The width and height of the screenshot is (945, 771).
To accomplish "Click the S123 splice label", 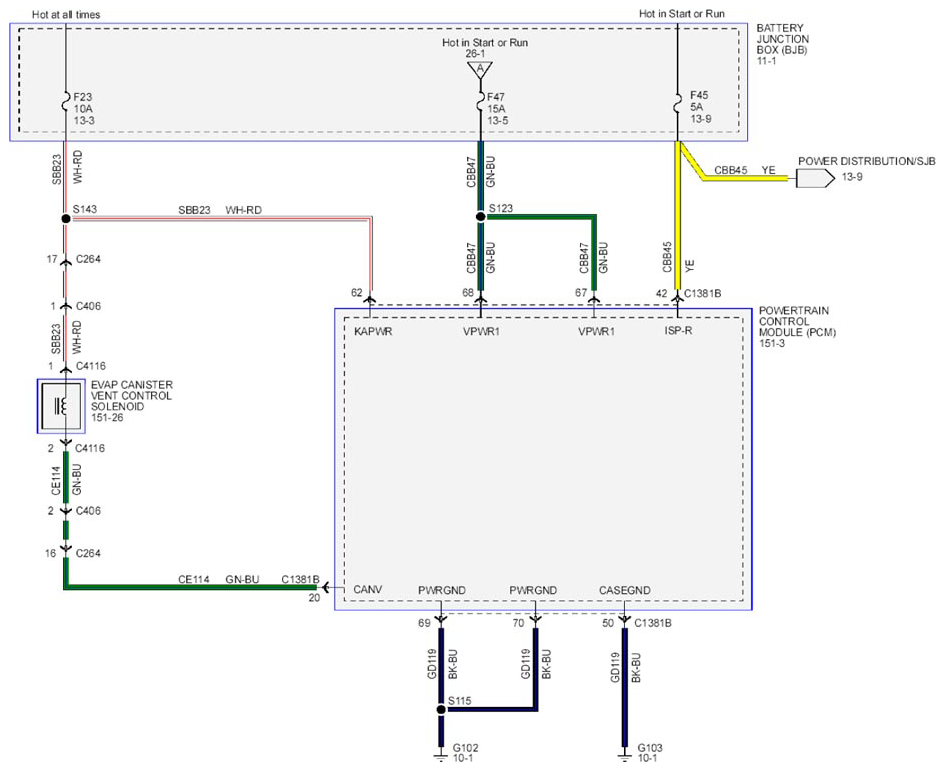I will coord(501,209).
